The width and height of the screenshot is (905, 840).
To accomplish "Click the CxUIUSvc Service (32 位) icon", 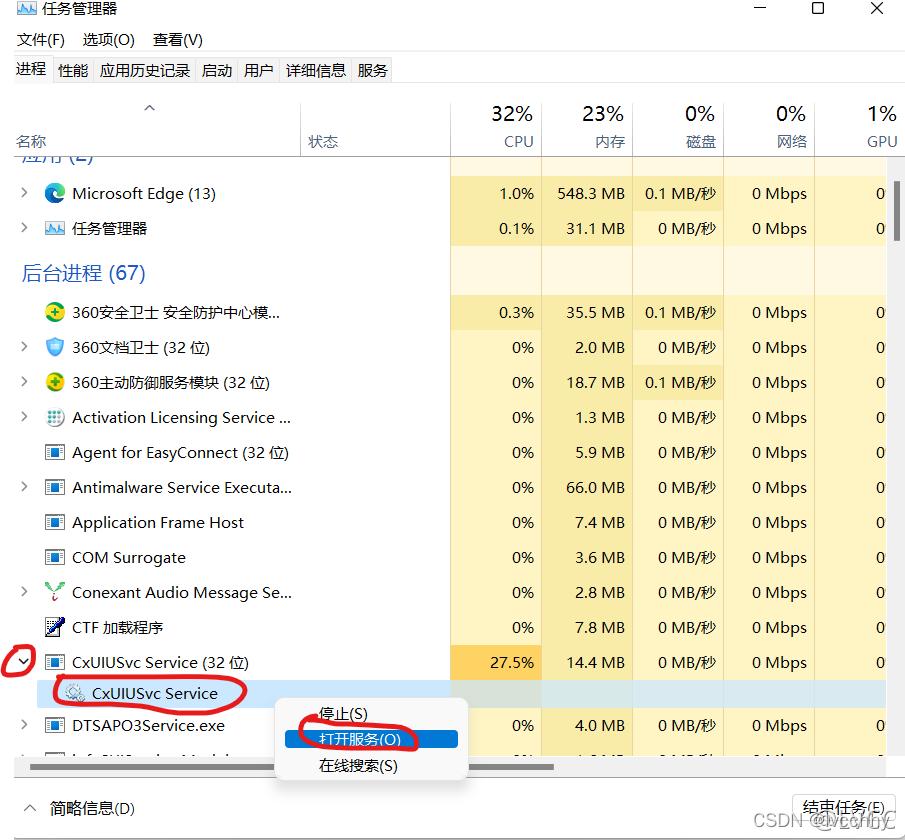I will (55, 662).
